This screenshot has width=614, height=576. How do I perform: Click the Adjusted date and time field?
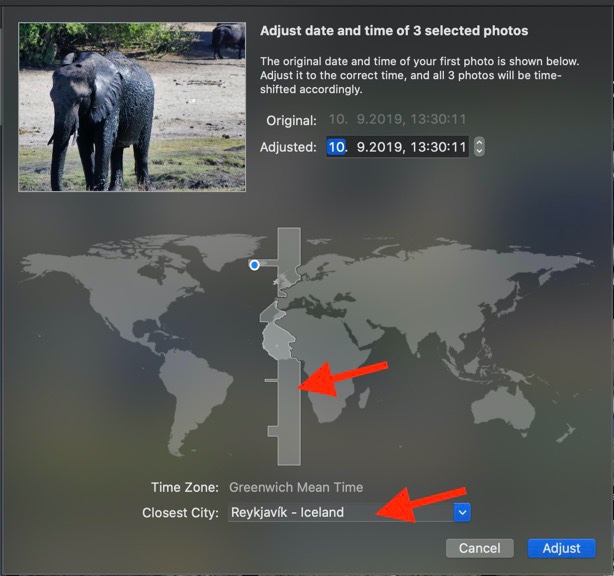[397, 147]
